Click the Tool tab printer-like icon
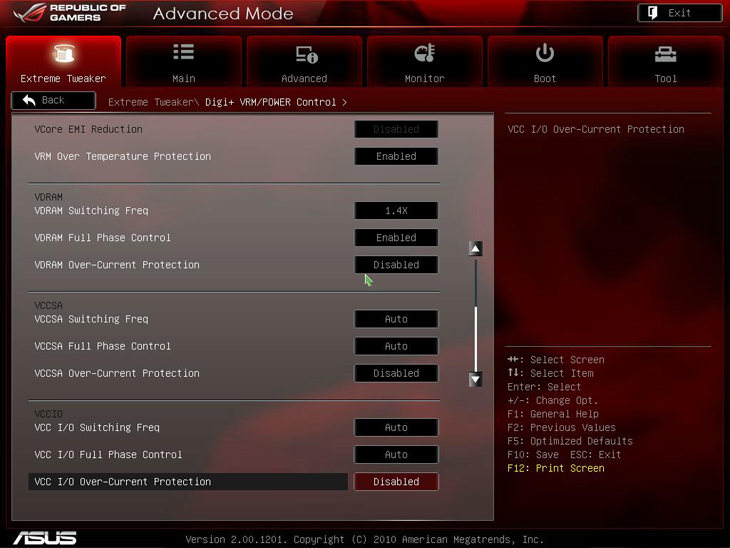This screenshot has width=730, height=548. 665,54
